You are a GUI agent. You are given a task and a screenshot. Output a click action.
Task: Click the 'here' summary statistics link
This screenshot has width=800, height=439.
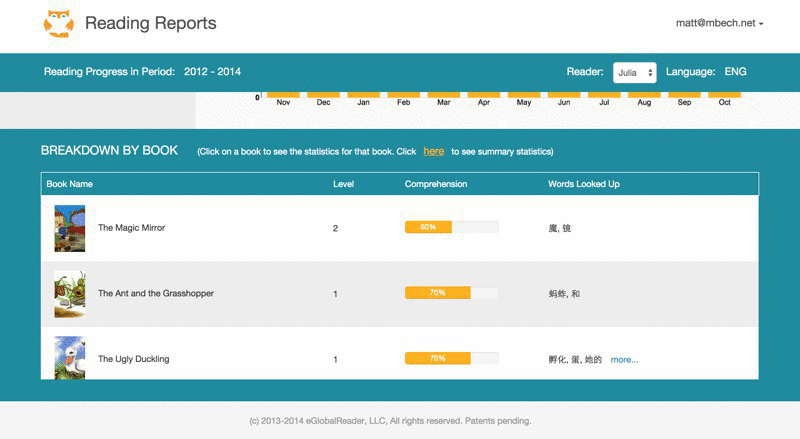point(433,151)
